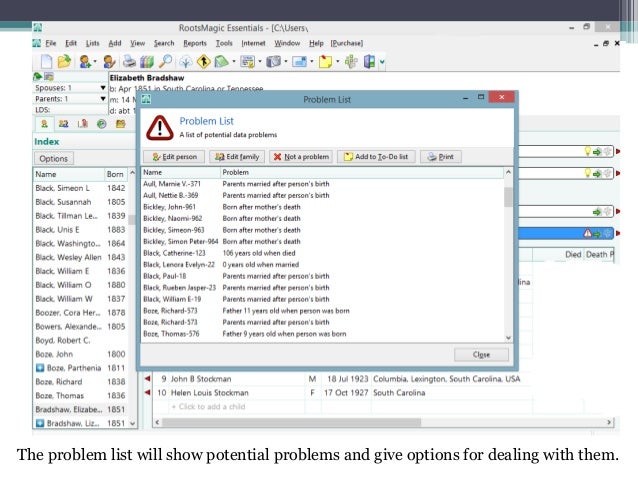Mark selected entry as Not a problem
This screenshot has height=479, width=638.
tap(301, 157)
